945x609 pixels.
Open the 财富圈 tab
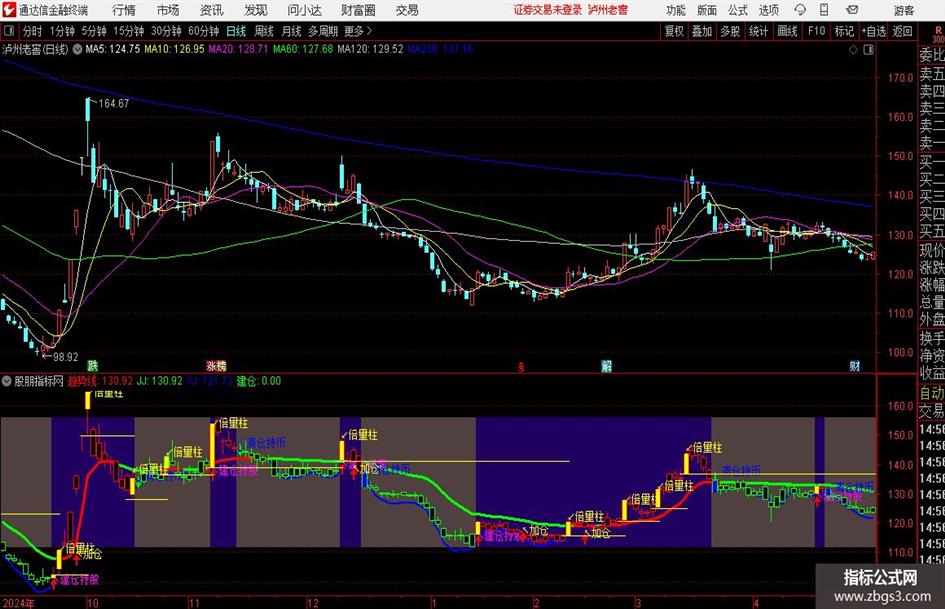(x=358, y=10)
